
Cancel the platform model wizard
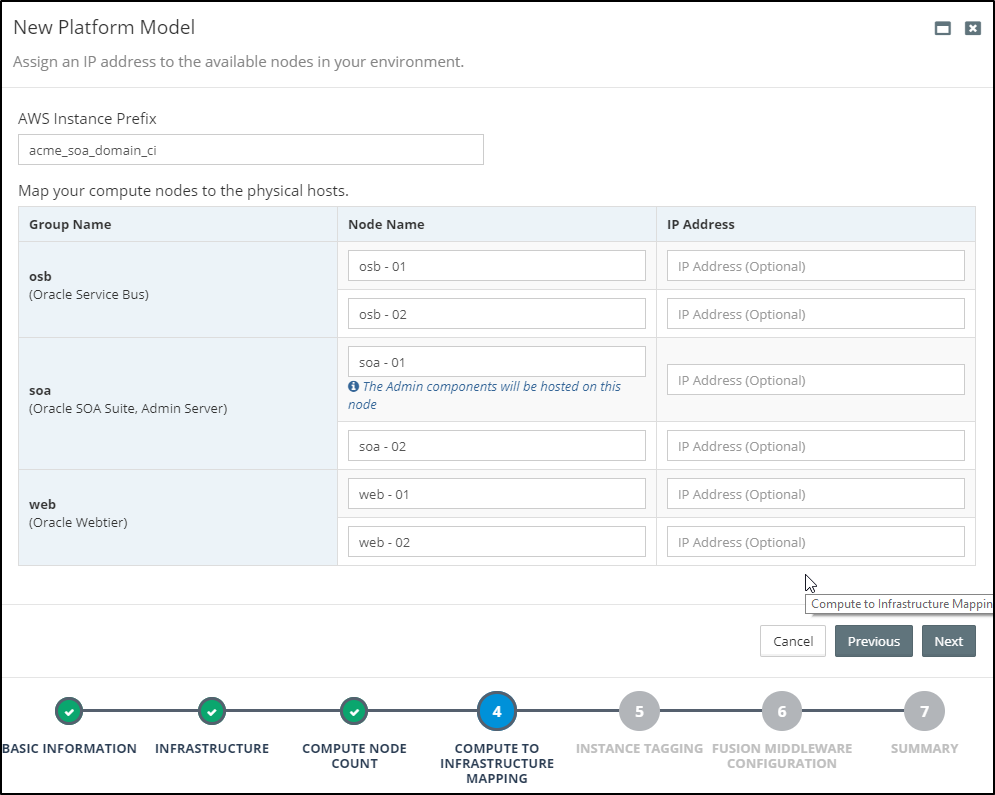pos(792,641)
